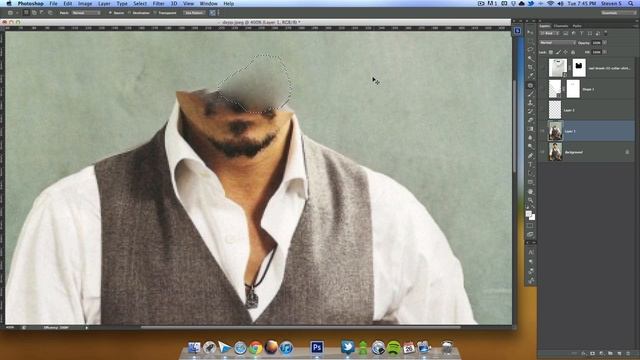Delete the selected layer
Screen dimensions: 640x360
click(x=628, y=353)
